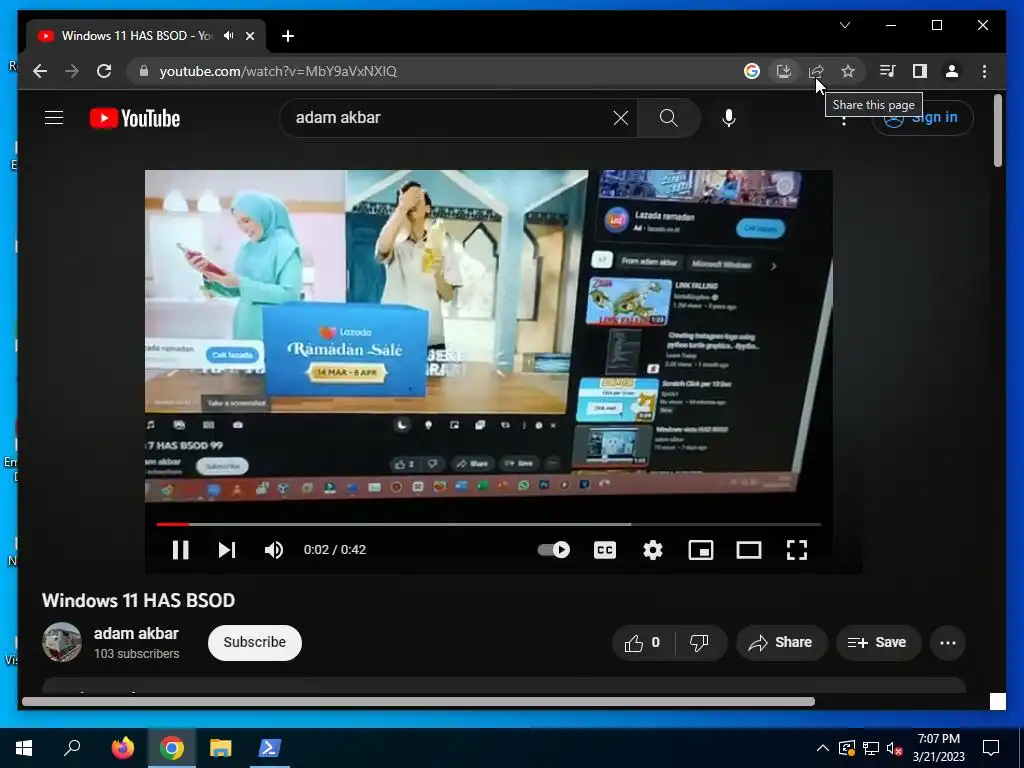Viewport: 1024px width, 768px height.
Task: Launch Firefox from the taskbar
Action: (122, 748)
